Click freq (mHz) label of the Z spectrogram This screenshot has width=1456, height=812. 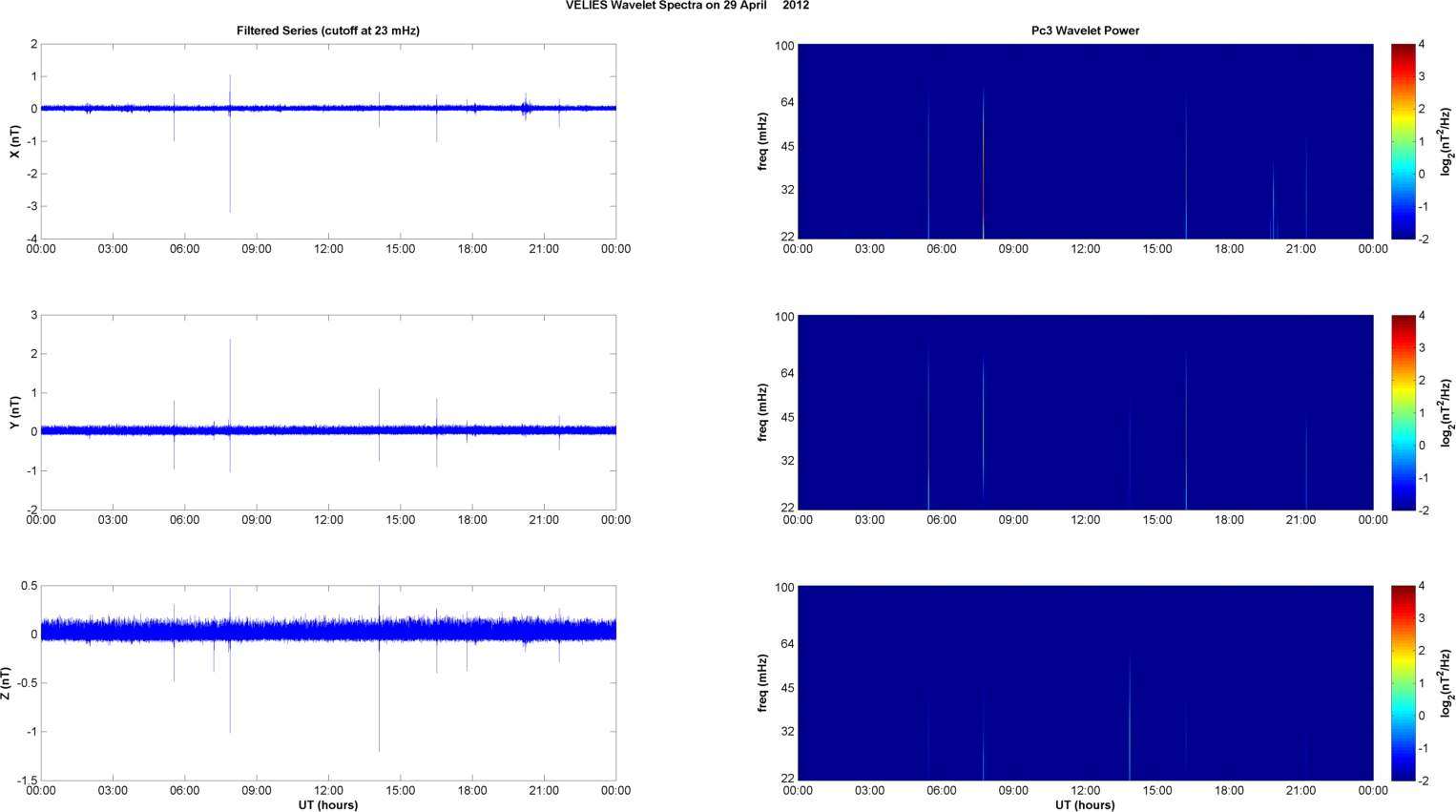point(762,683)
